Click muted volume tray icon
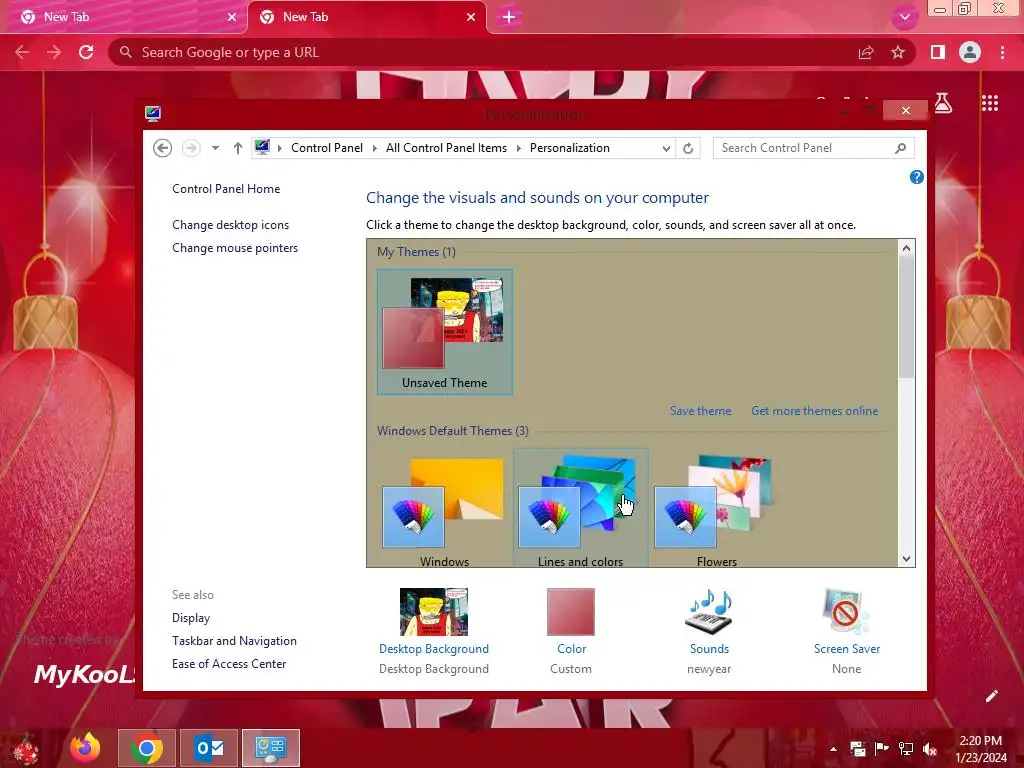This screenshot has width=1024, height=768. pyautogui.click(x=930, y=749)
